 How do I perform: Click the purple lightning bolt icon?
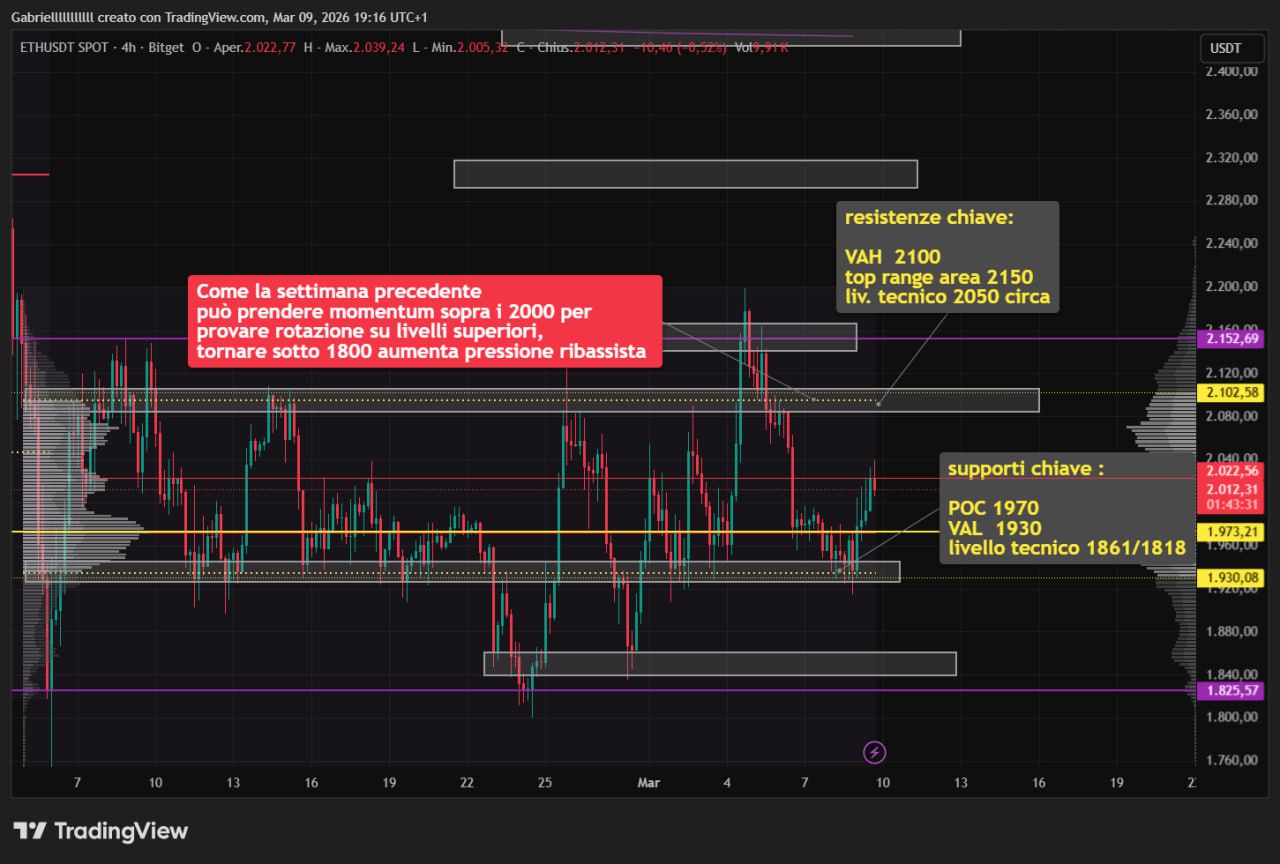coord(875,752)
